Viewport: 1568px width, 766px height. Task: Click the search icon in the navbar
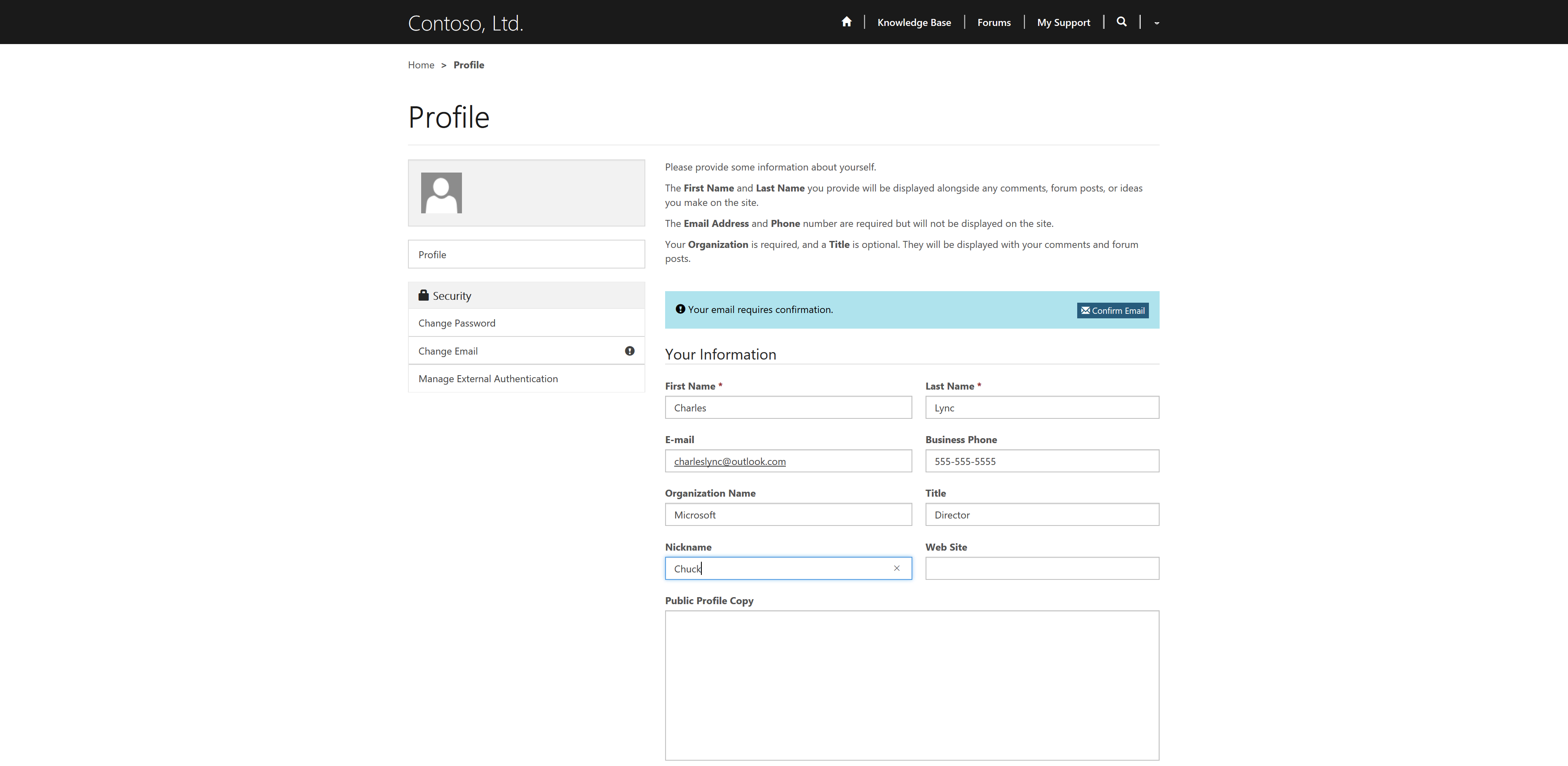tap(1122, 22)
